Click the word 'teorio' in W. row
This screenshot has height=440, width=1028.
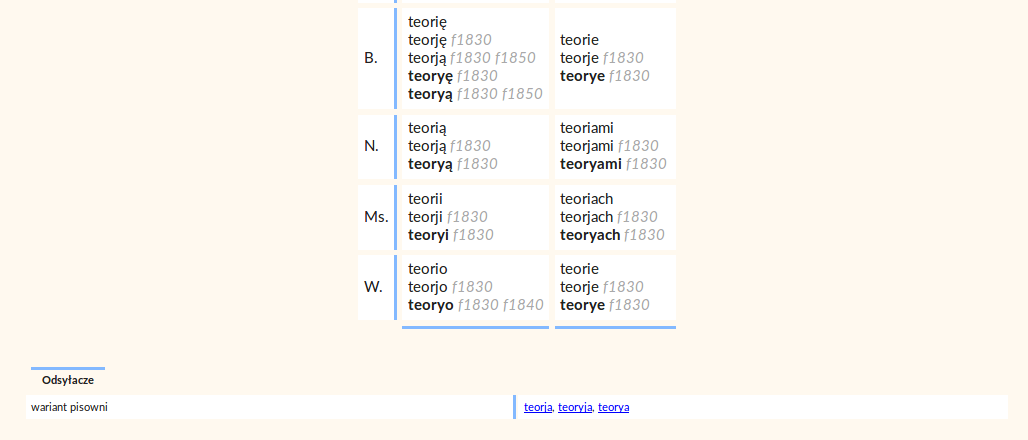tap(427, 269)
